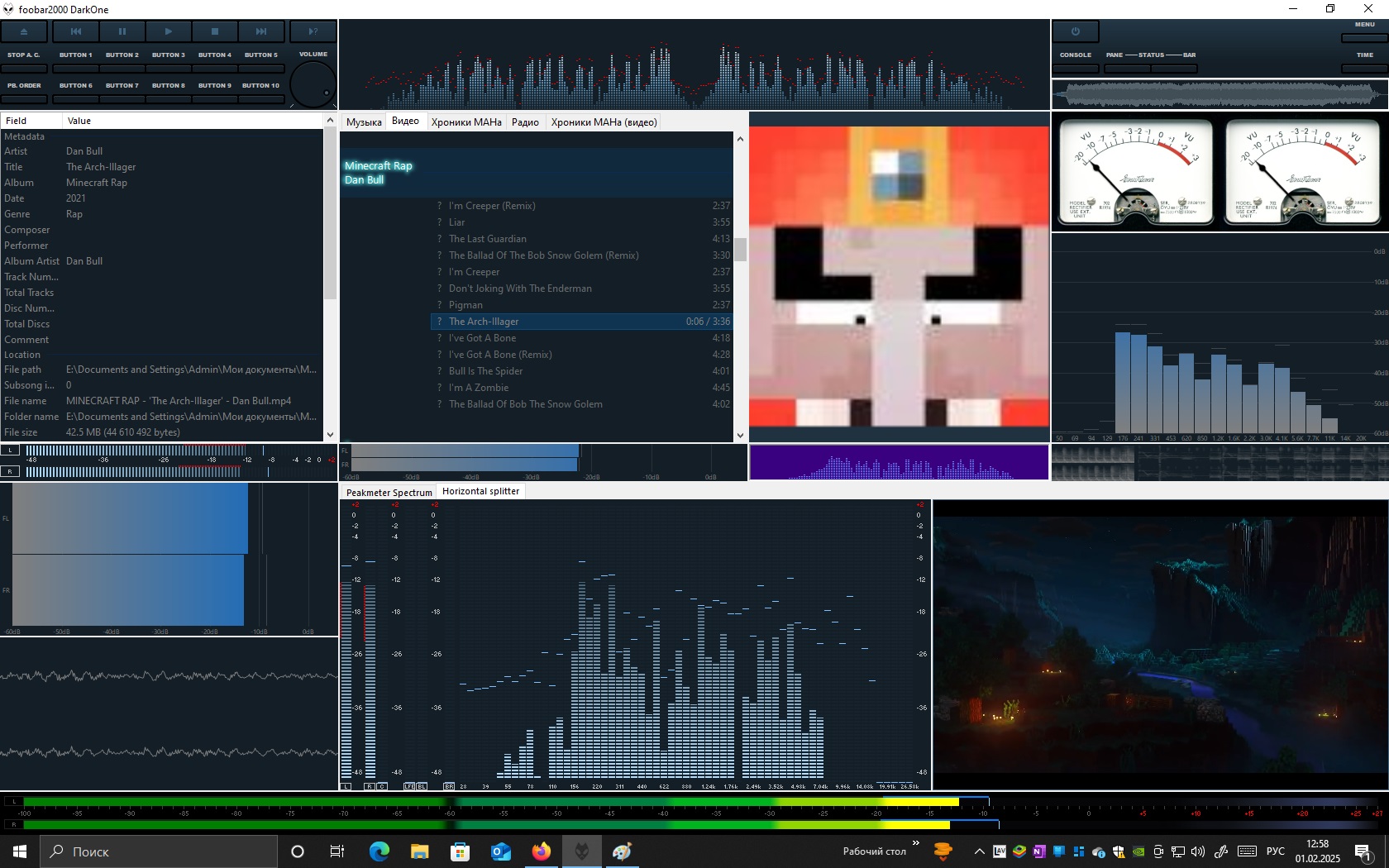Open the Peakmeter Spectrum tab
The width and height of the screenshot is (1389, 868).
tap(389, 492)
